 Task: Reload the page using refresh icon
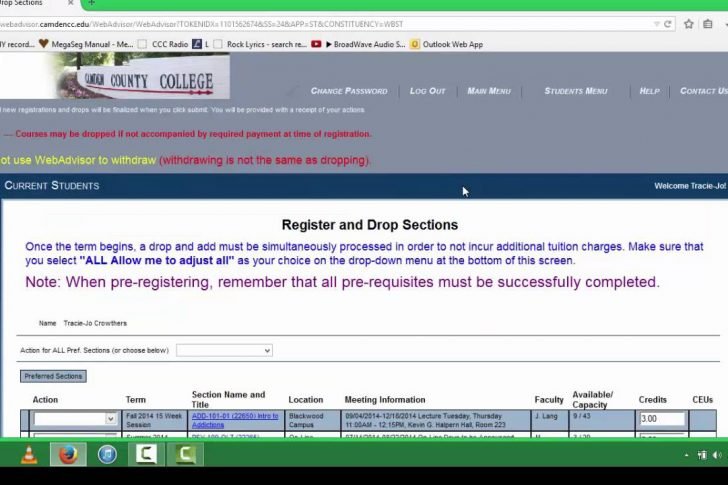pyautogui.click(x=668, y=24)
